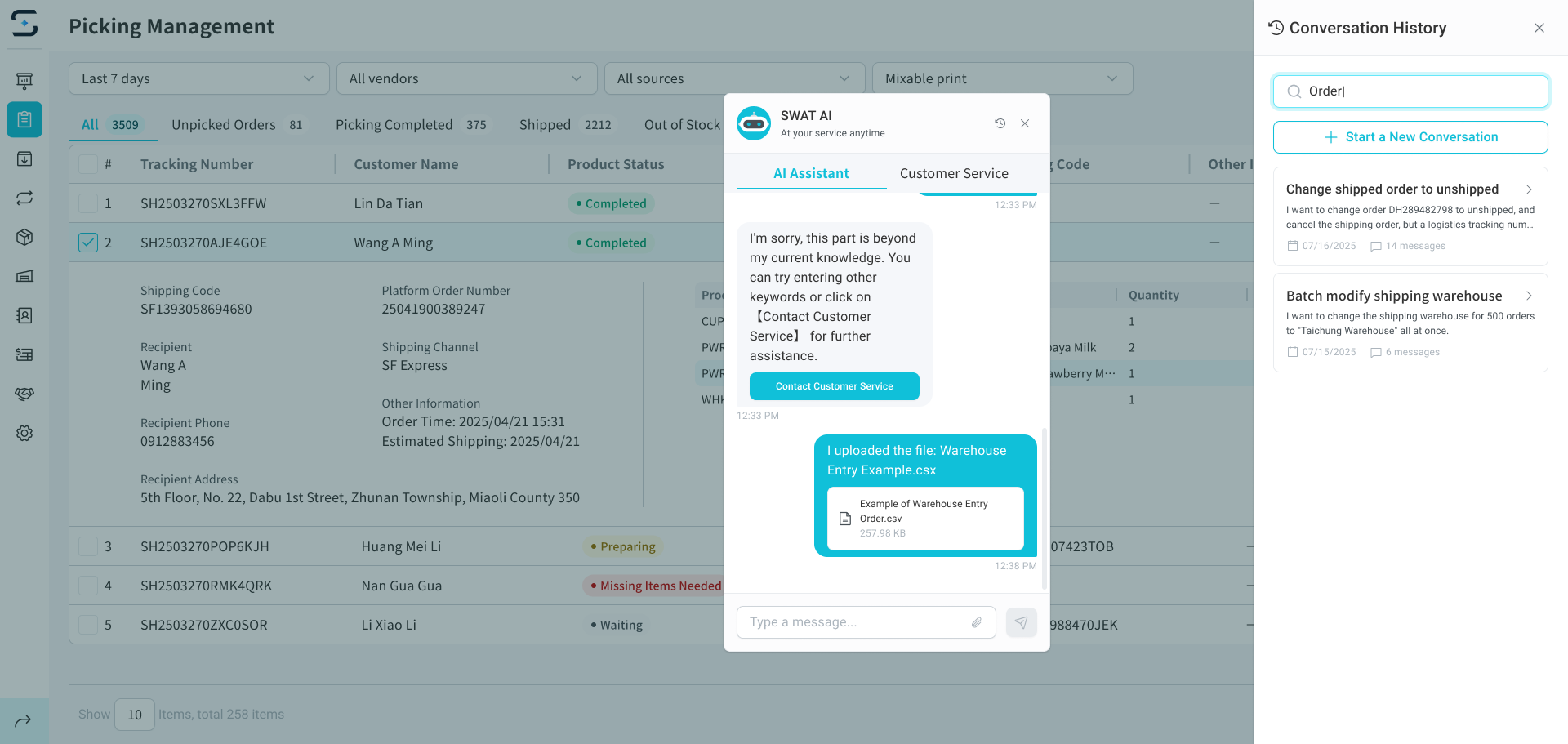
Task: Click the paperclip attachment icon in chat
Action: 976,622
